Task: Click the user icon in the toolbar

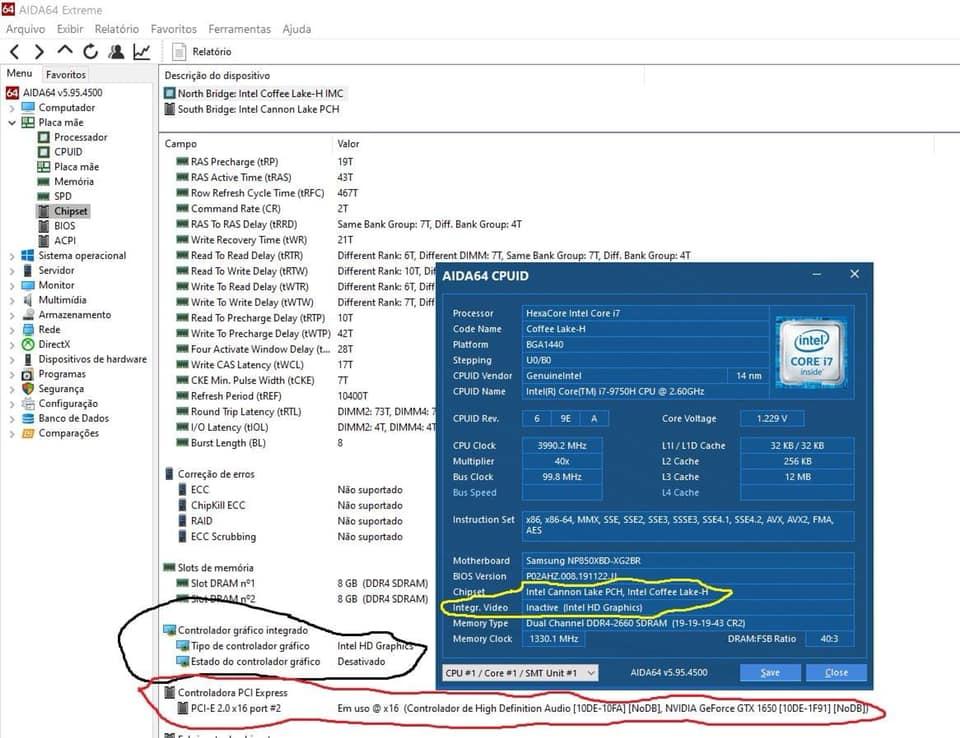Action: coord(116,51)
